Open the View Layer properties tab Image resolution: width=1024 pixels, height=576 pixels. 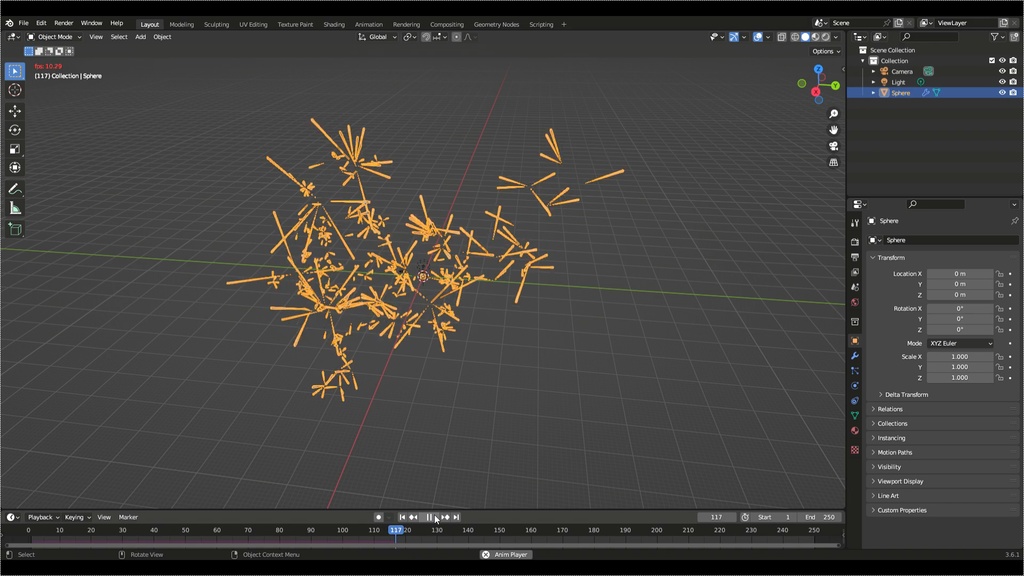coord(855,272)
